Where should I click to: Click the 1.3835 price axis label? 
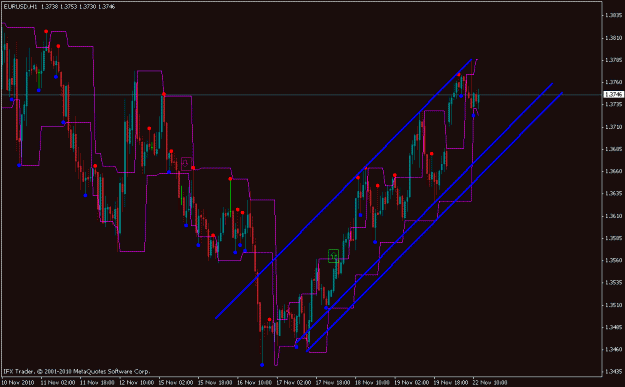(x=613, y=16)
